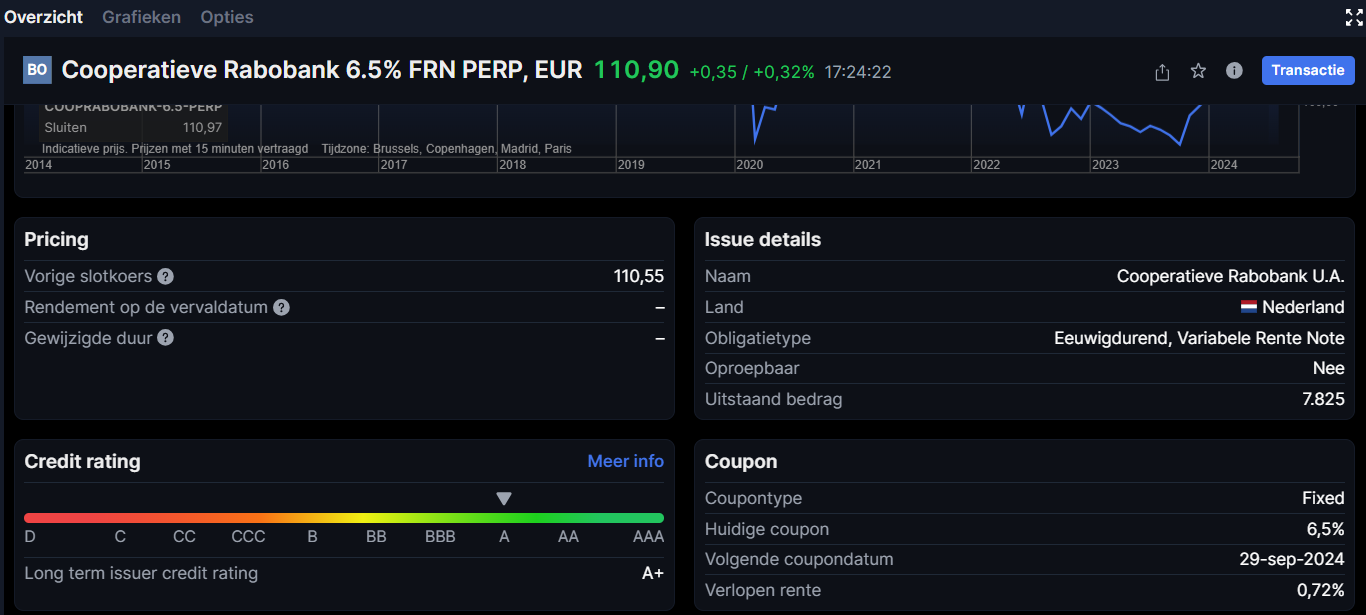Click the AAA label on rating scale
This screenshot has width=1366, height=615.
[x=648, y=536]
